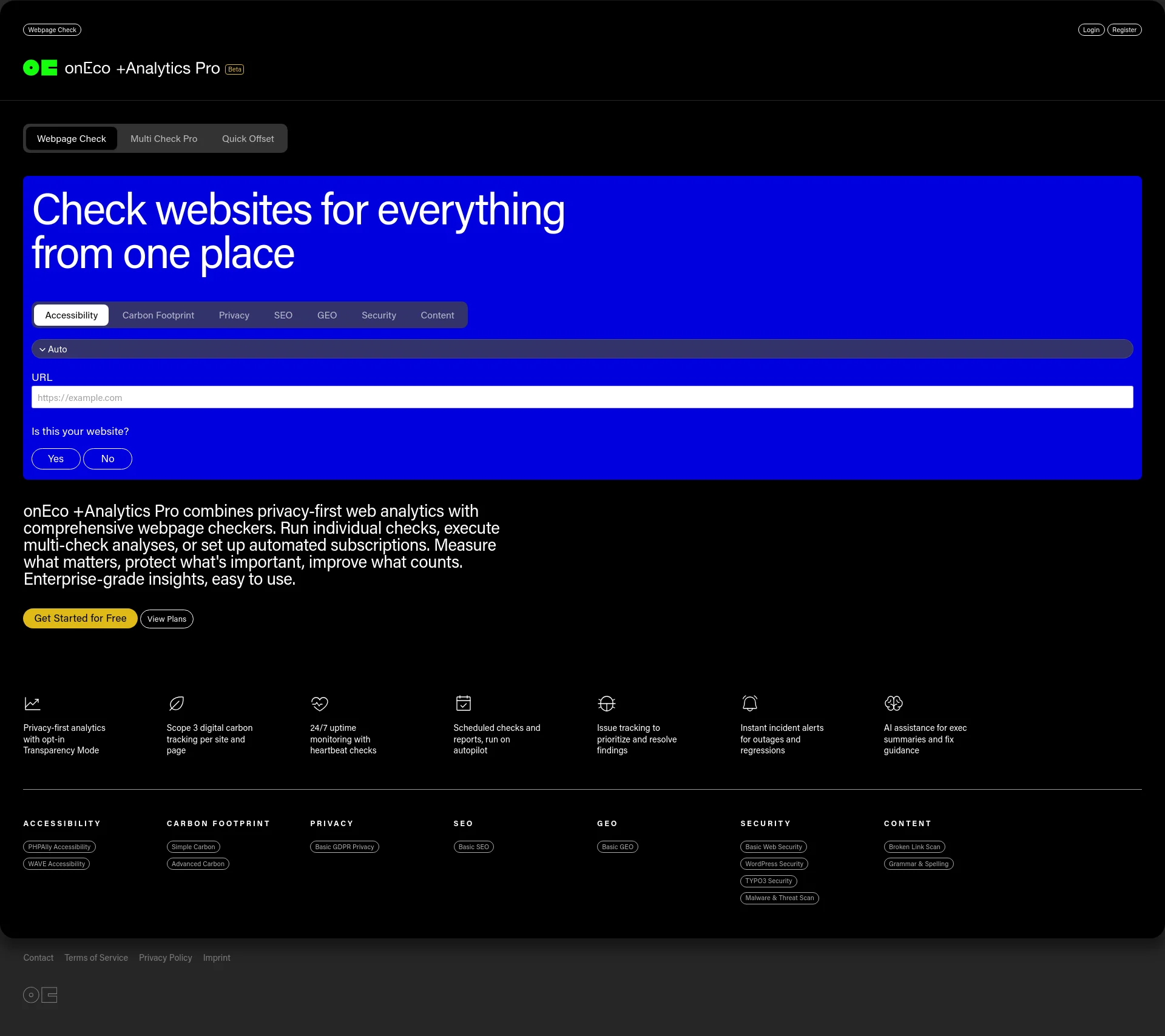Open View Plans
The width and height of the screenshot is (1165, 1036).
point(167,619)
